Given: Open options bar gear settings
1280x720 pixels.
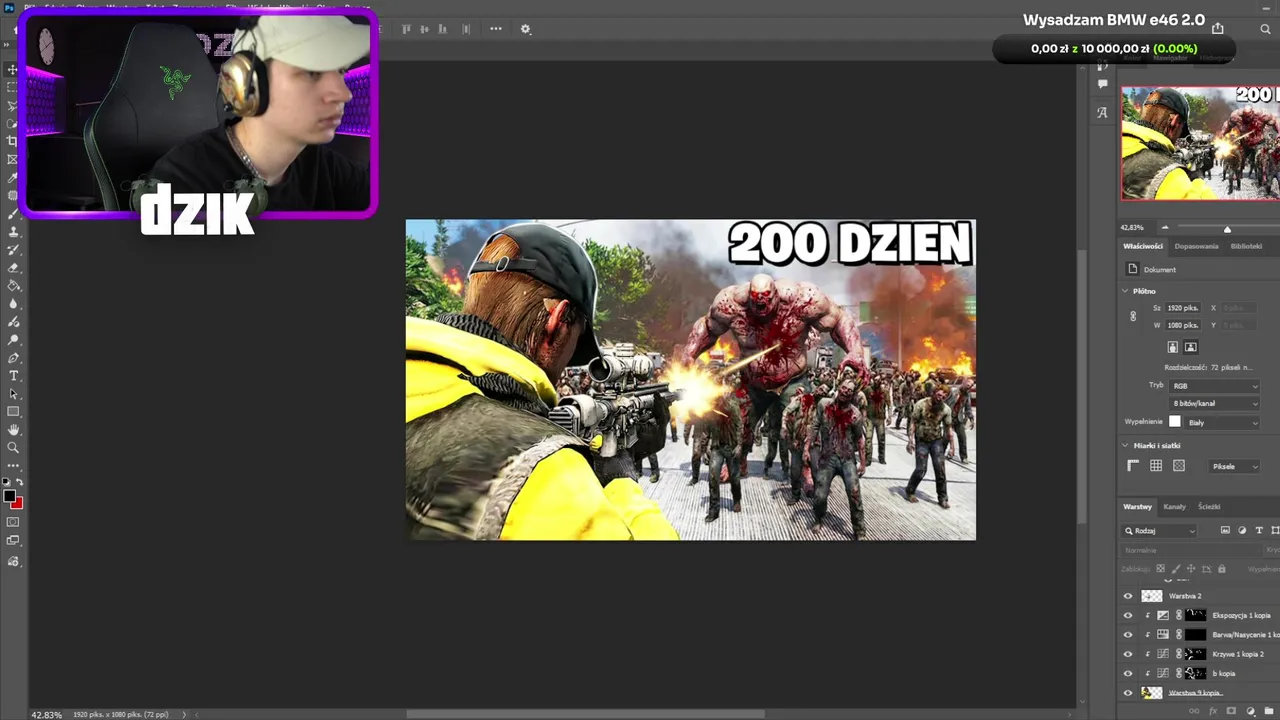Looking at the screenshot, I should tap(525, 29).
